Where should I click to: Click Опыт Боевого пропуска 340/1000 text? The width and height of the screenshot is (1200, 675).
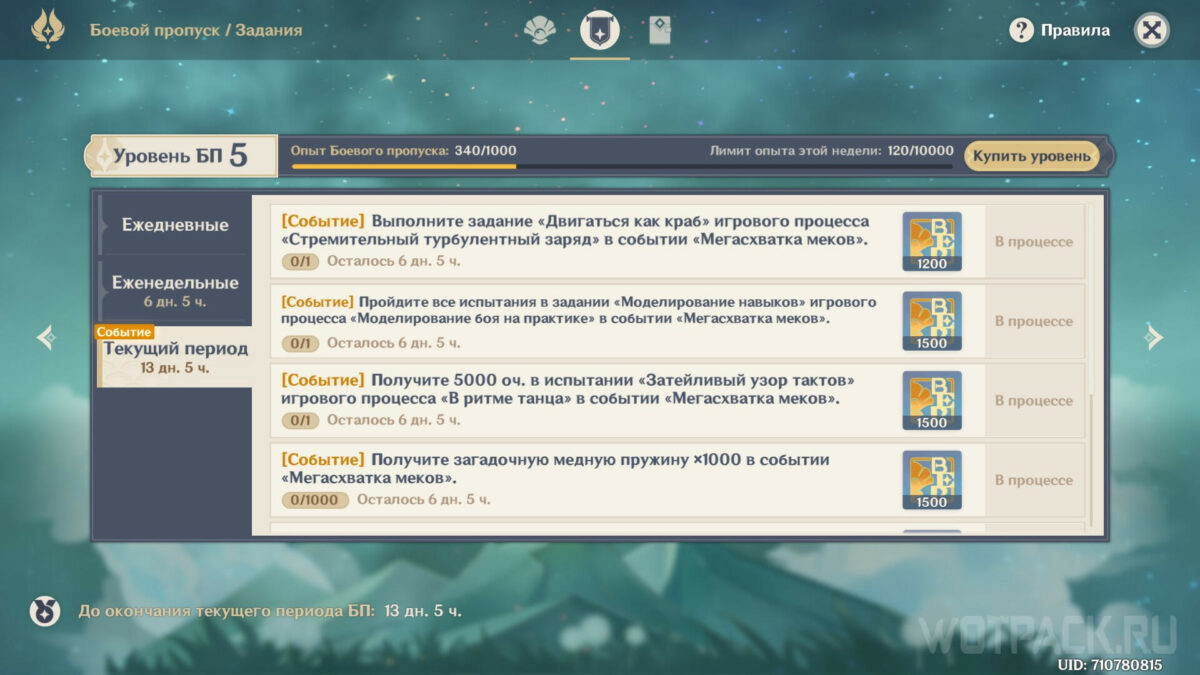[x=404, y=150]
